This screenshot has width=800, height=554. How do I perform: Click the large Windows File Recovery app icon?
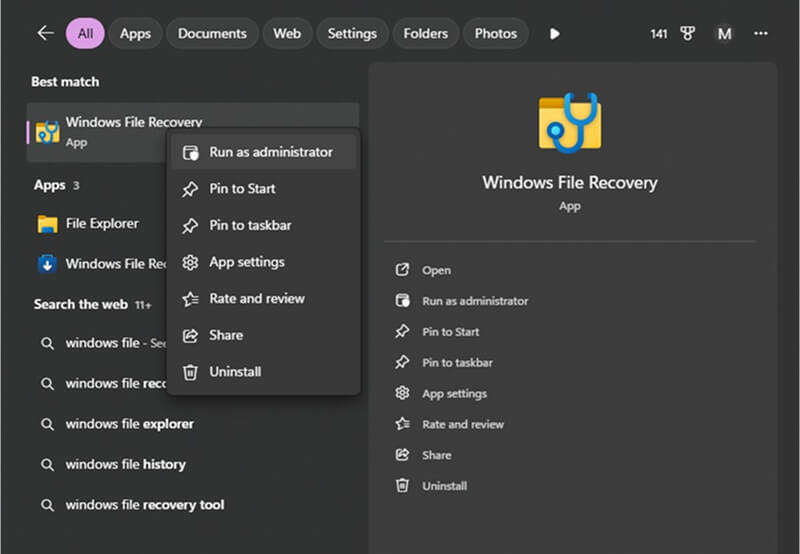click(x=570, y=123)
